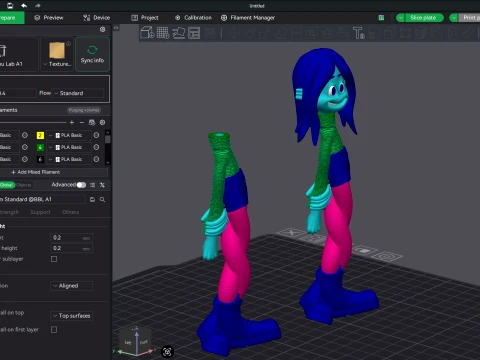Click the plus icon to add filament
Viewport: 480px width, 360px height.
pos(72,122)
